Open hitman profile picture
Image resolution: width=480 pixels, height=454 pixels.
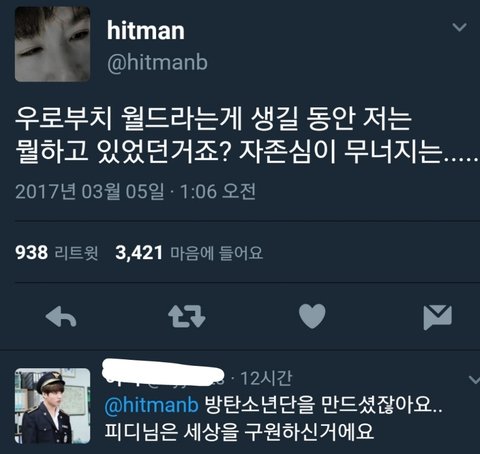pyautogui.click(x=52, y=44)
